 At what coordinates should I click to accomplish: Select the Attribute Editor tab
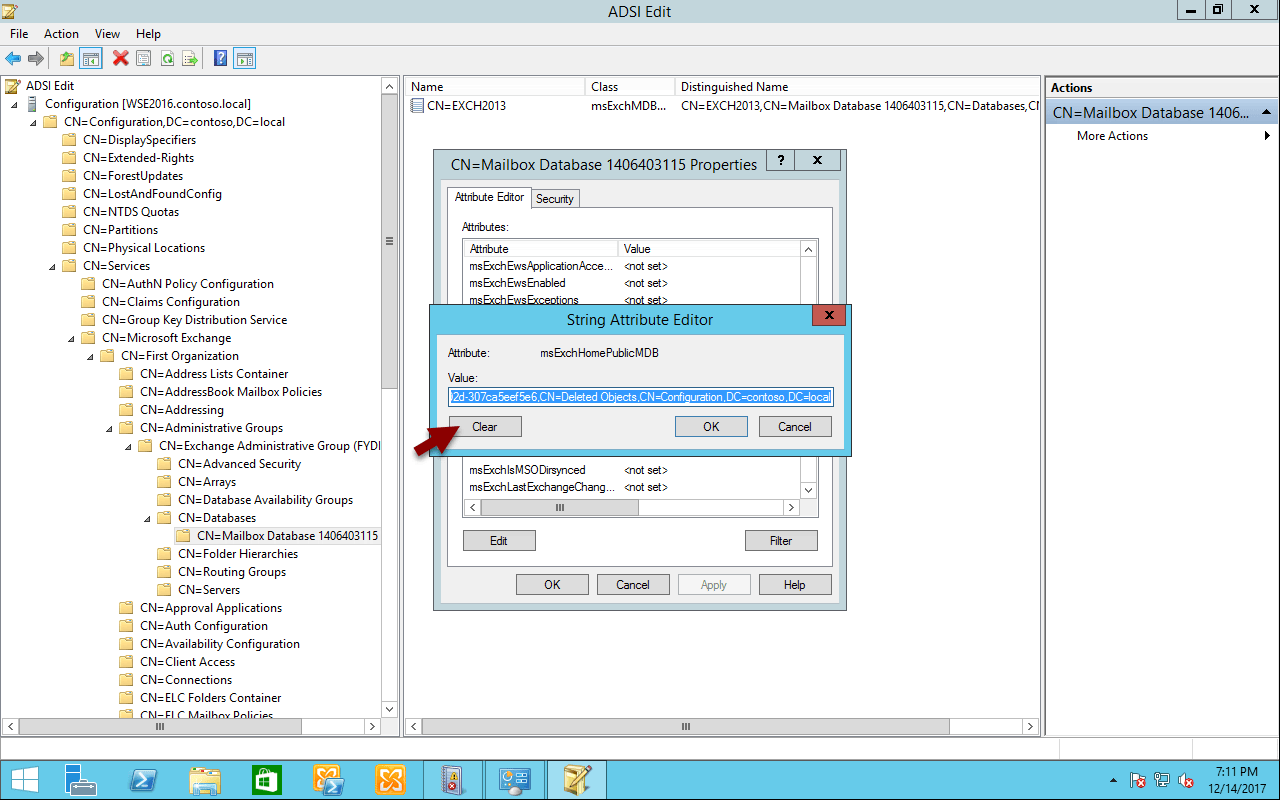coord(489,197)
